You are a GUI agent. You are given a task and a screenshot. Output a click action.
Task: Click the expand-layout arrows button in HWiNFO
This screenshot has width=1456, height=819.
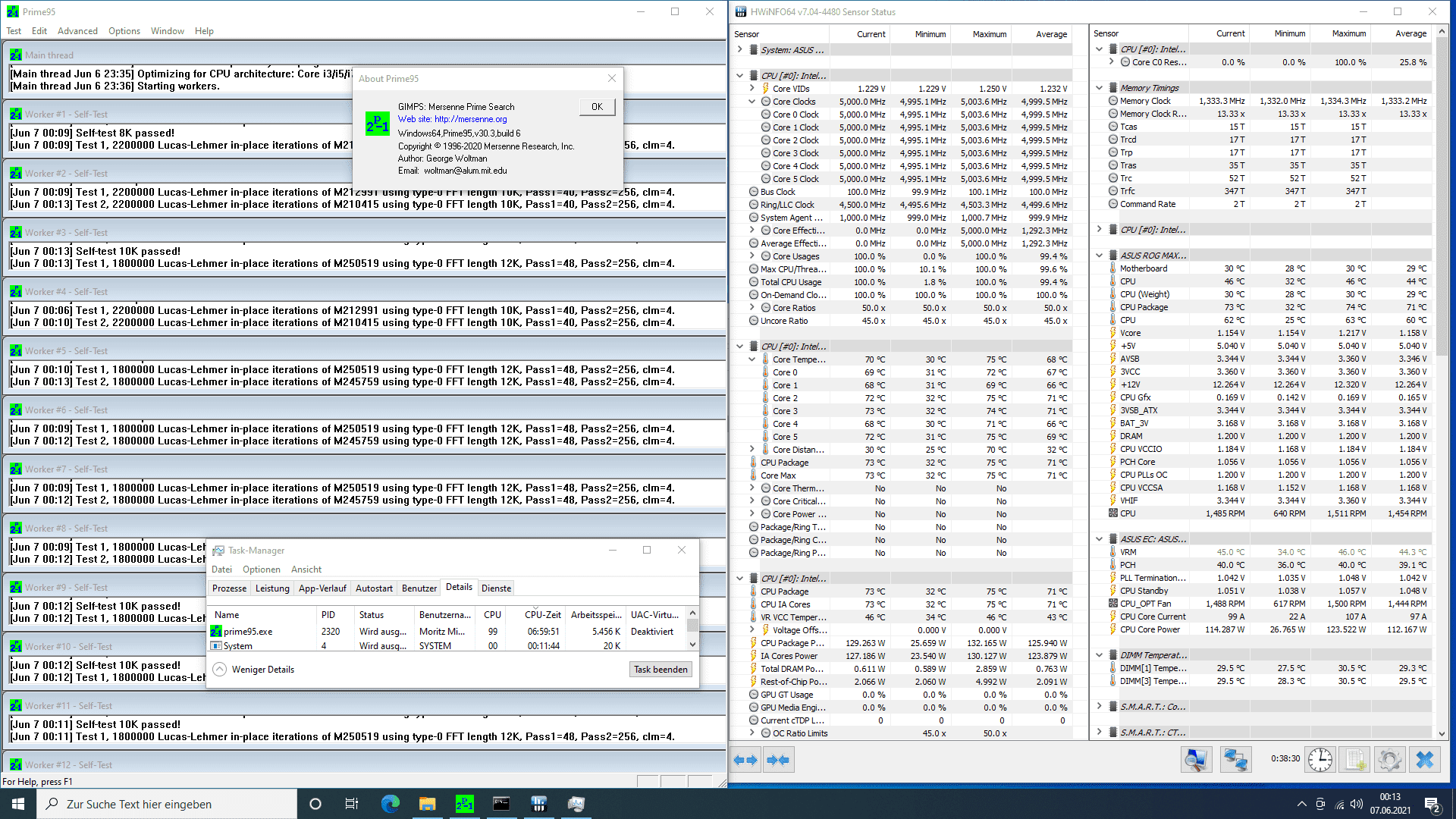tap(746, 760)
